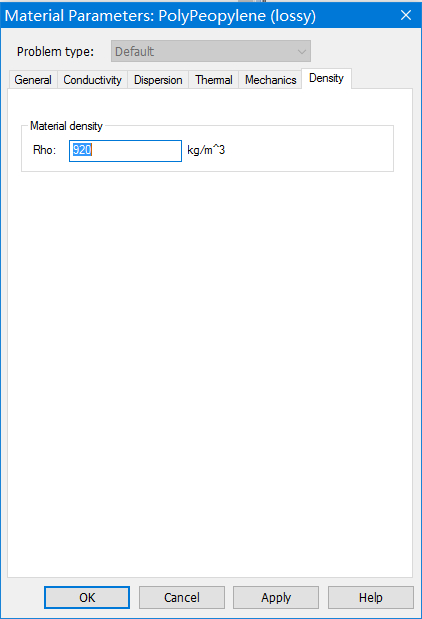Click inside the Rho density input field
The width and height of the screenshot is (422, 619).
[x=126, y=151]
